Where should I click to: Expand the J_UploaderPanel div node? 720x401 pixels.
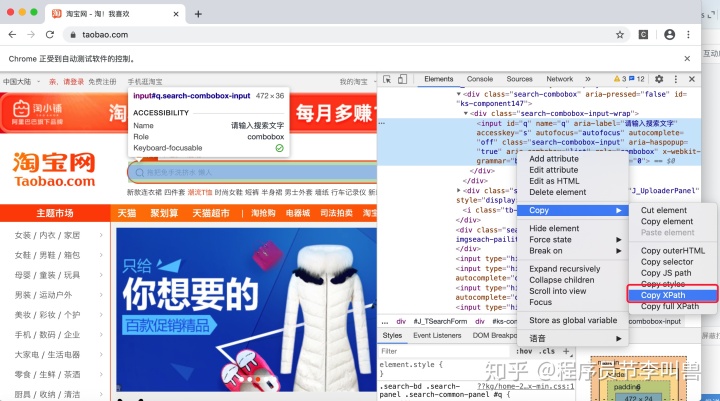click(x=458, y=190)
